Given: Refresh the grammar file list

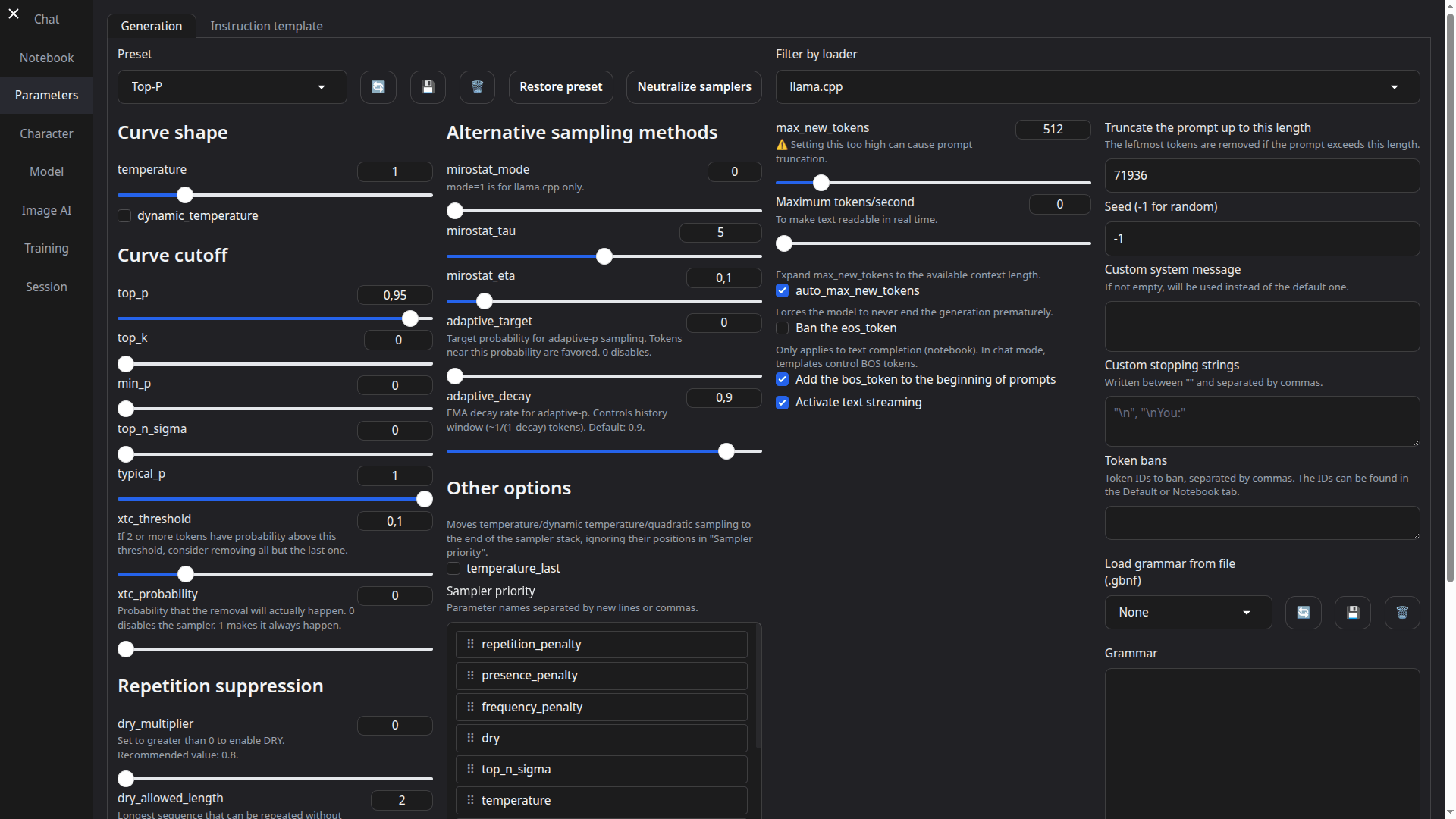Looking at the screenshot, I should click(x=1303, y=613).
